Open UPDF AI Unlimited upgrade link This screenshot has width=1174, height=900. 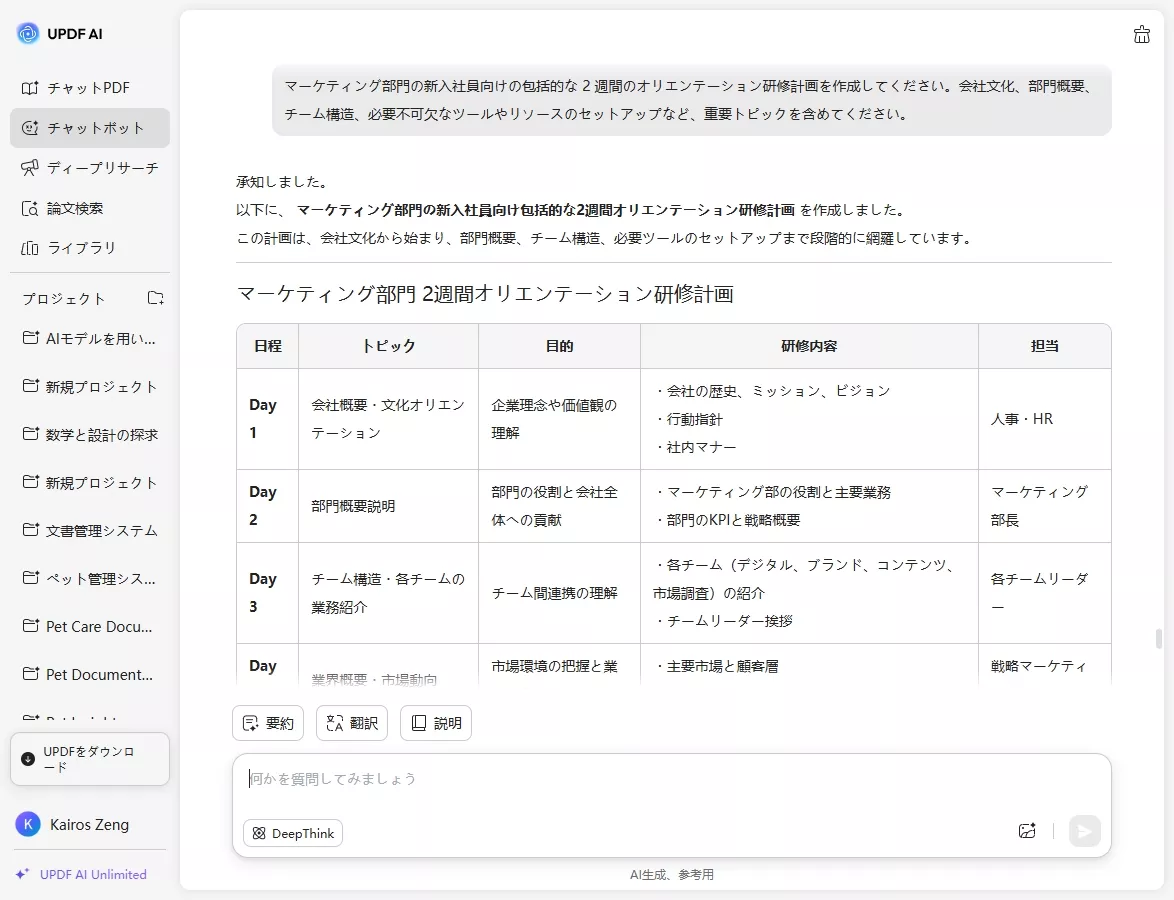[x=89, y=874]
